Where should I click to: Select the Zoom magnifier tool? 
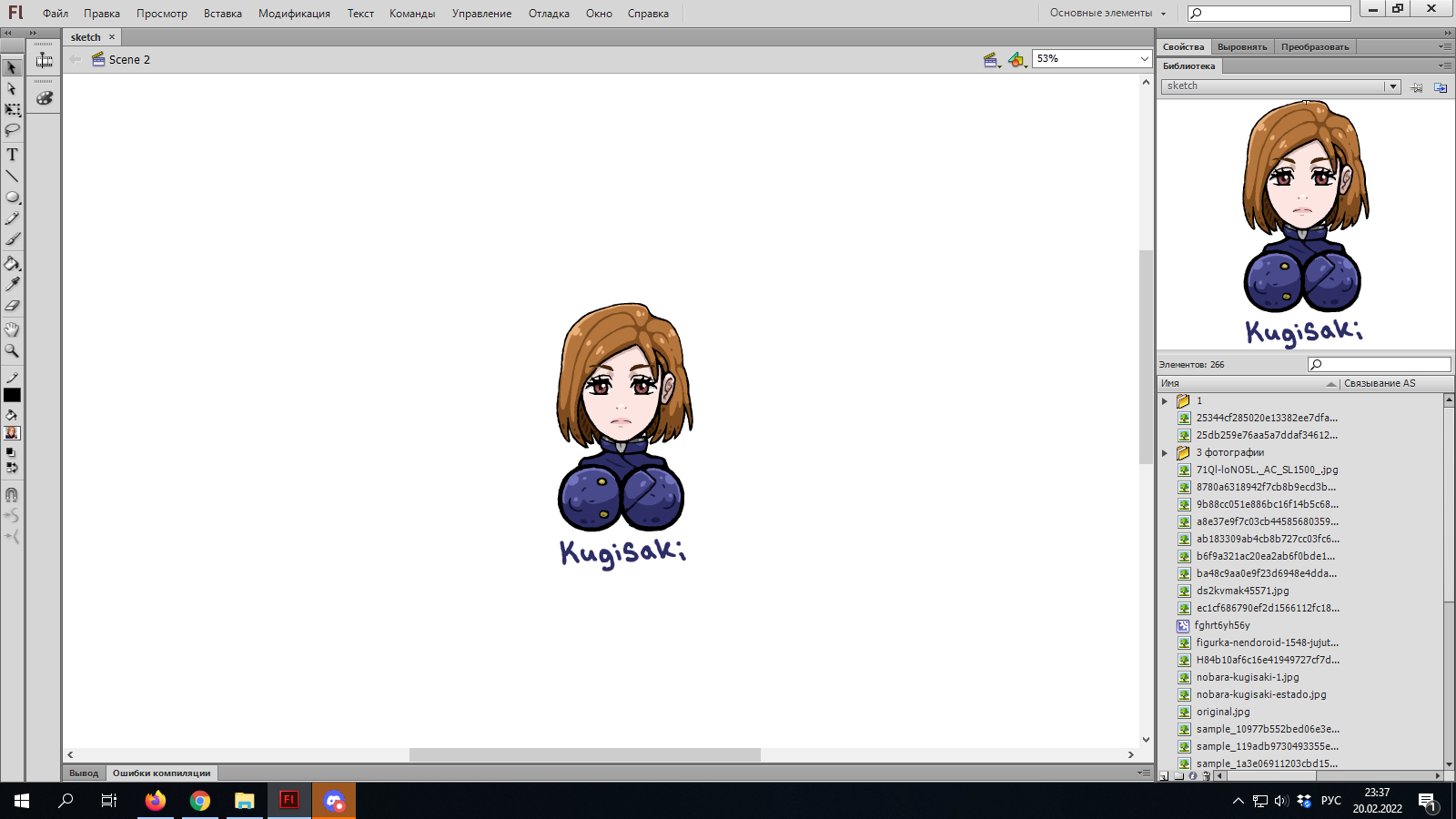point(12,350)
